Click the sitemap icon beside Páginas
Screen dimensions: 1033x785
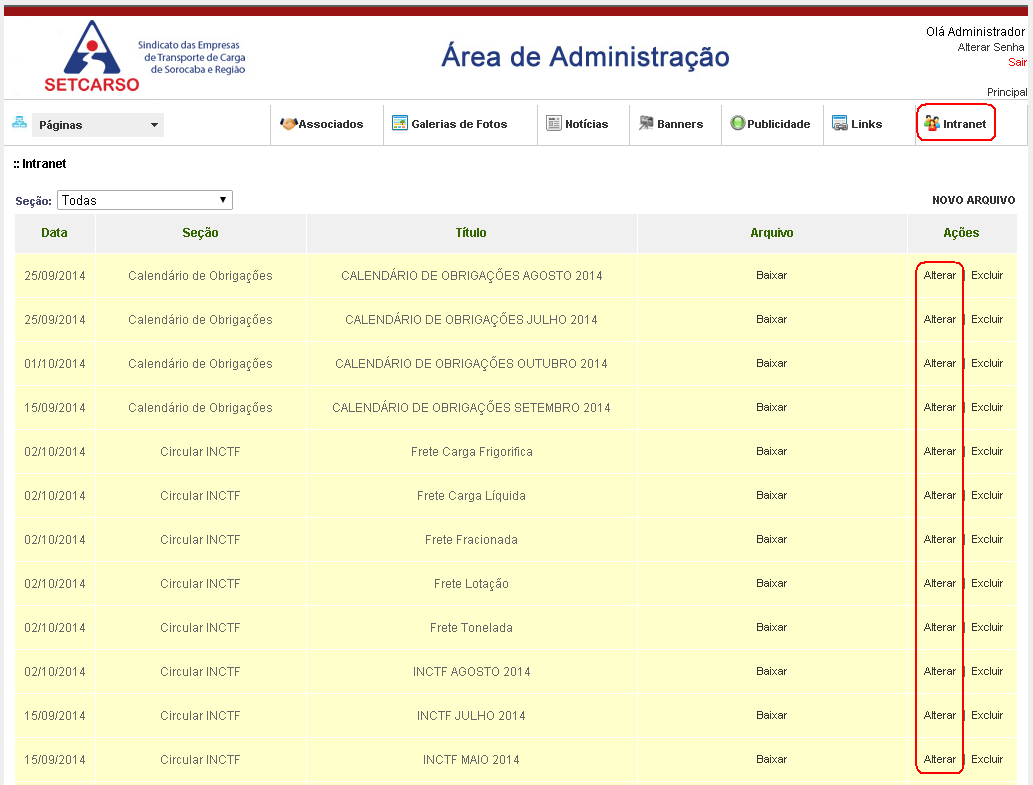[x=20, y=122]
